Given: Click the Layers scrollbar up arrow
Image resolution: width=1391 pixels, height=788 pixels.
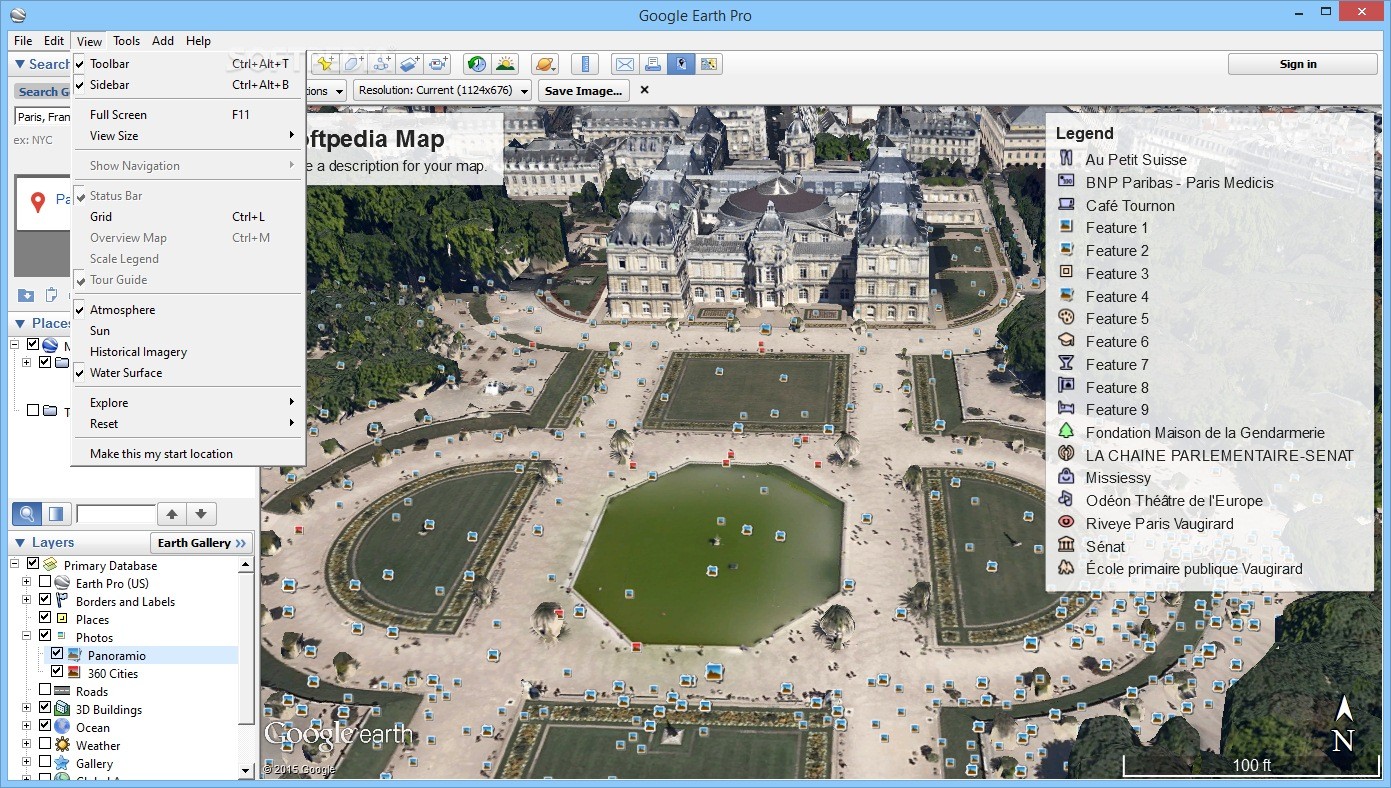Looking at the screenshot, I should (246, 565).
